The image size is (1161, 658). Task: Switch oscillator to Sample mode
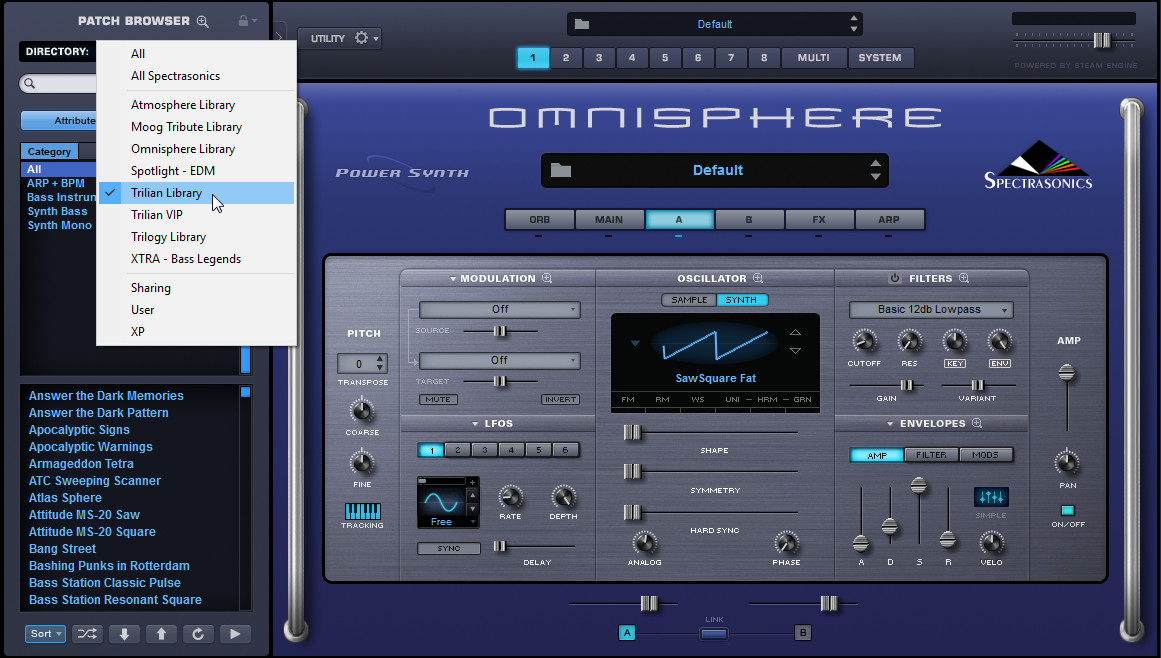(x=689, y=300)
